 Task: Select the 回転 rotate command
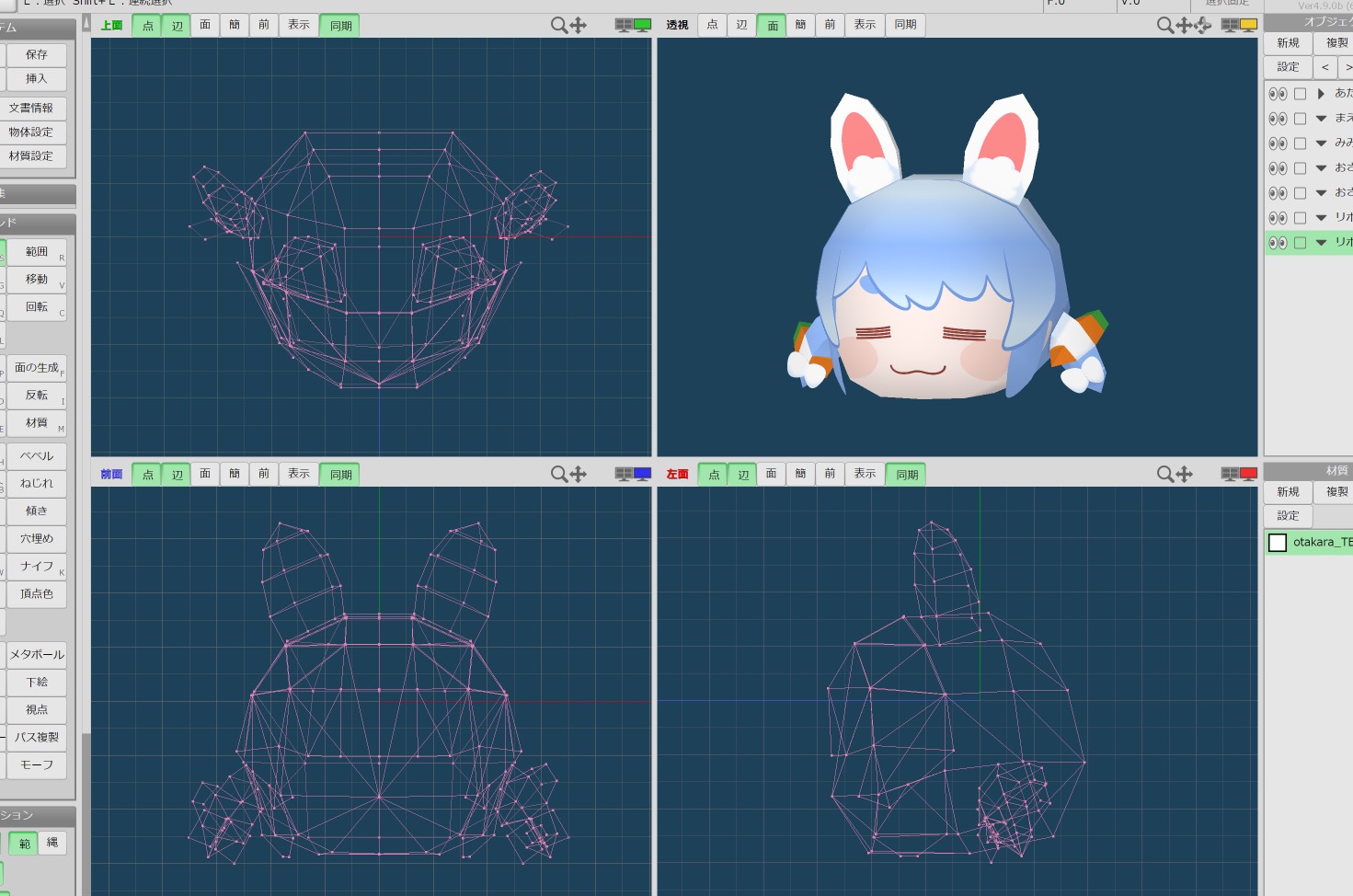point(37,307)
